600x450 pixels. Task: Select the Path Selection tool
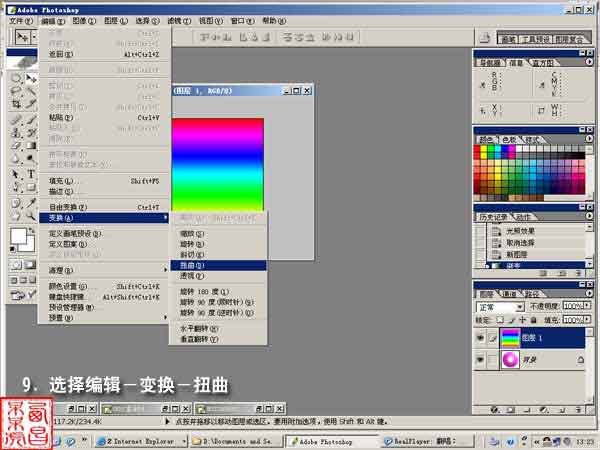pyautogui.click(x=16, y=174)
